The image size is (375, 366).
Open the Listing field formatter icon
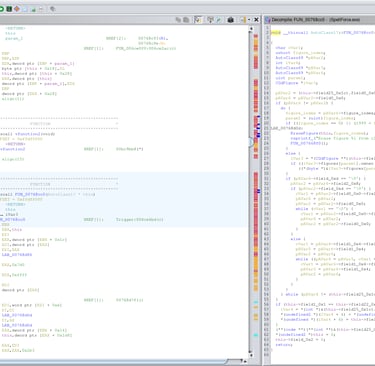210,20
